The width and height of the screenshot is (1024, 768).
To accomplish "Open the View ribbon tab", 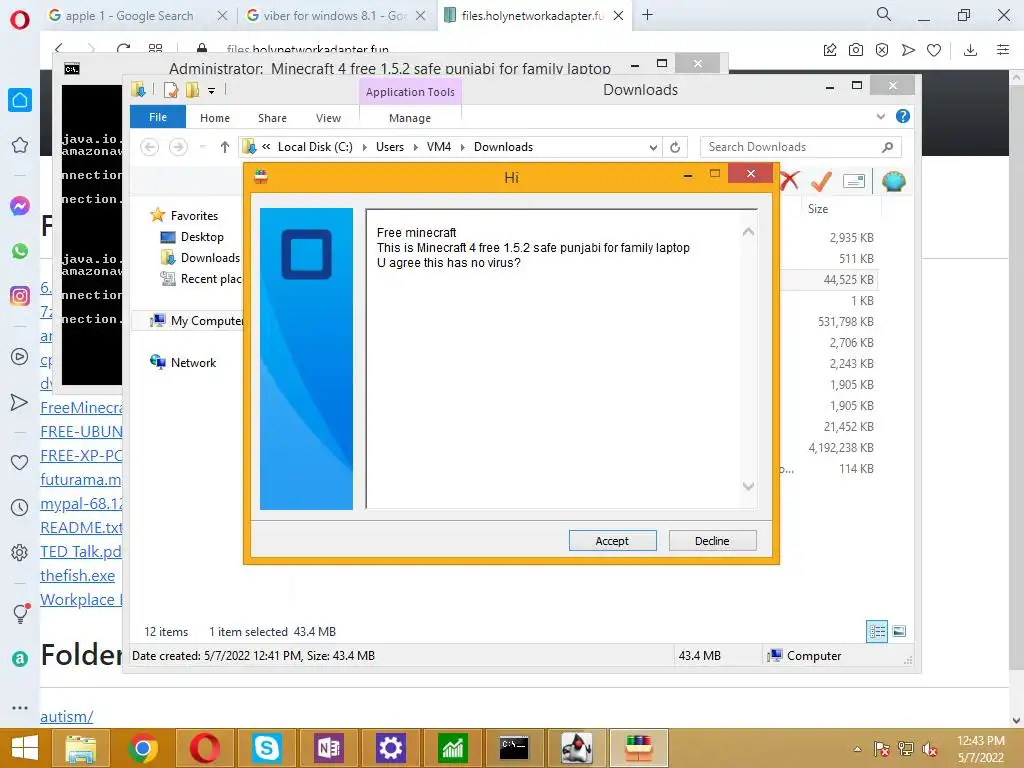I will tap(328, 118).
